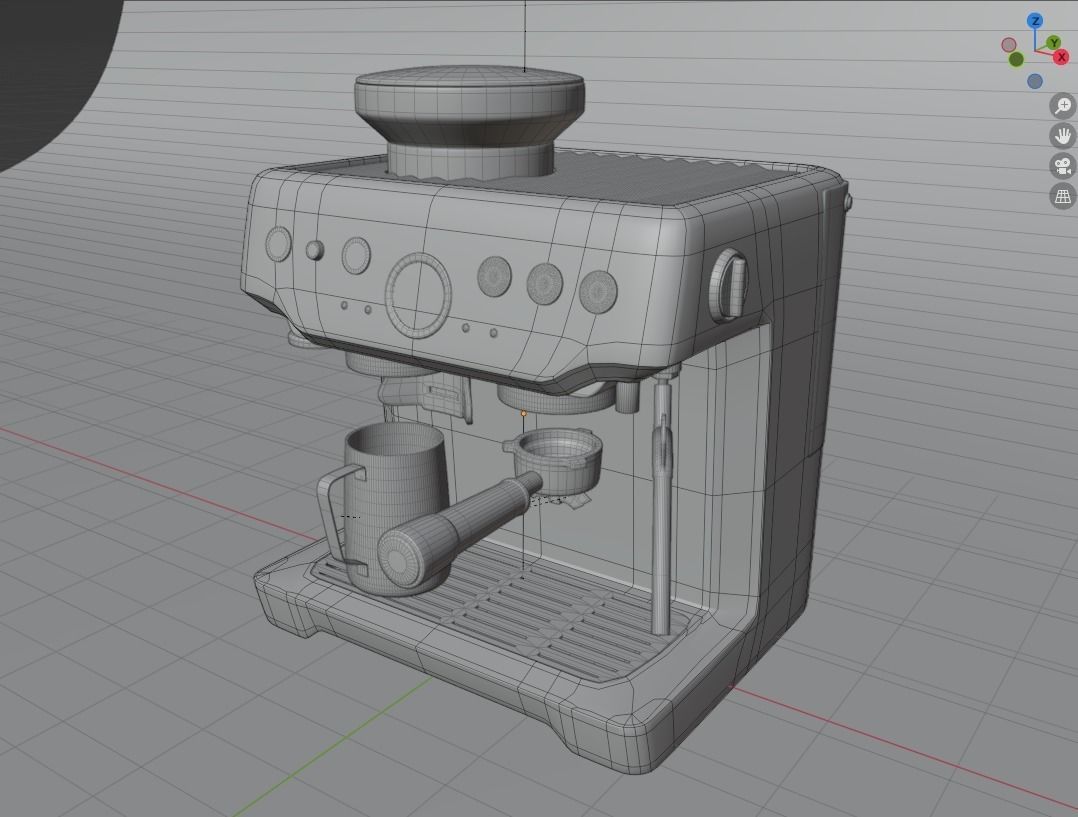Viewport: 1078px width, 817px height.
Task: Click the magnifier zoom viewport icon
Action: tap(1063, 106)
